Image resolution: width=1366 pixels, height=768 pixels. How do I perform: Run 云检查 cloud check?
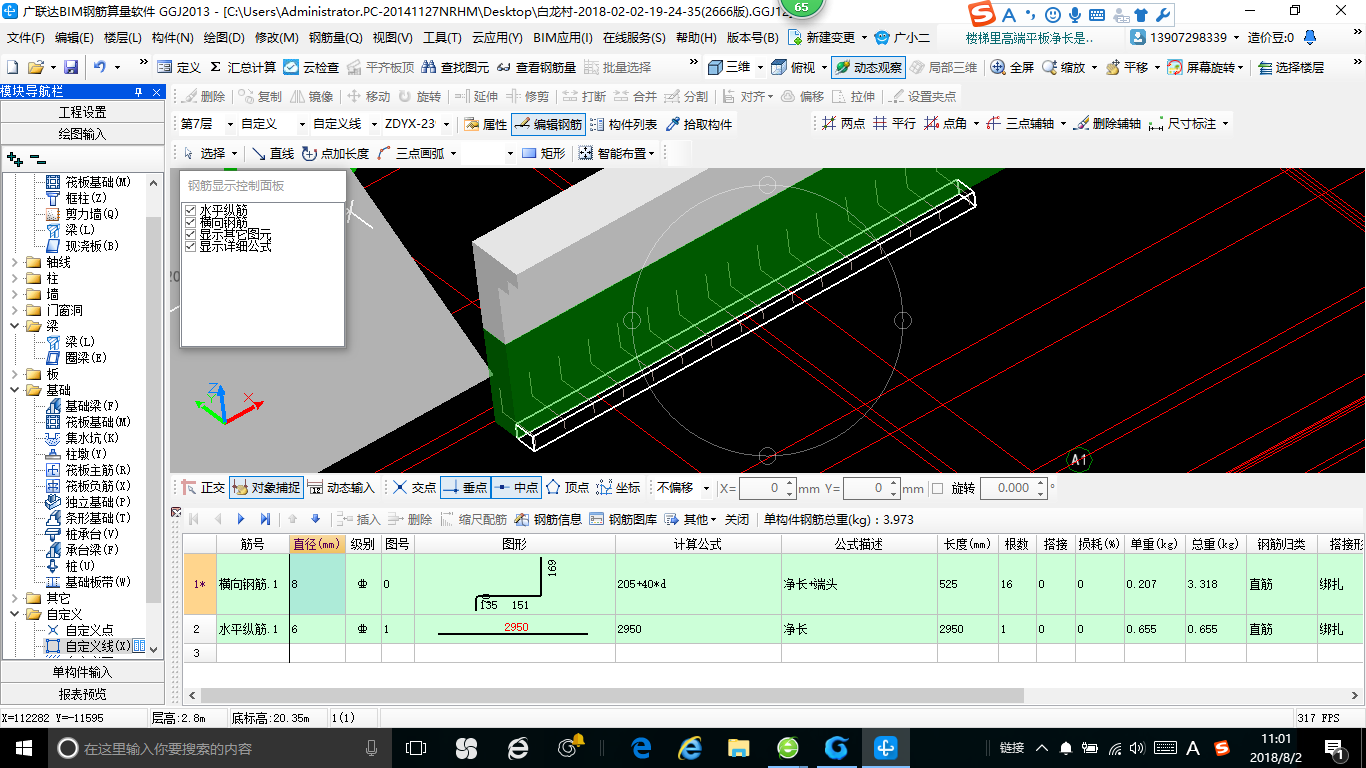click(311, 67)
